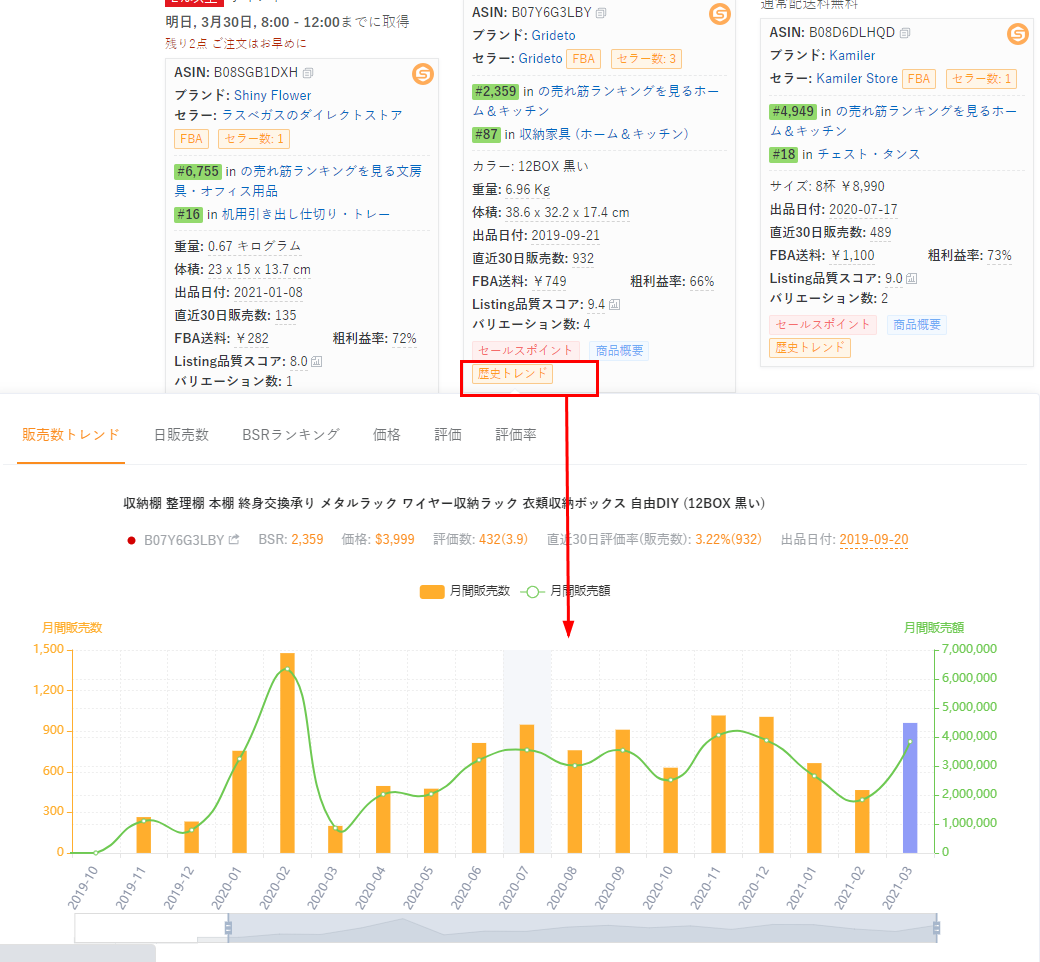Select the 価格 tab

click(387, 435)
